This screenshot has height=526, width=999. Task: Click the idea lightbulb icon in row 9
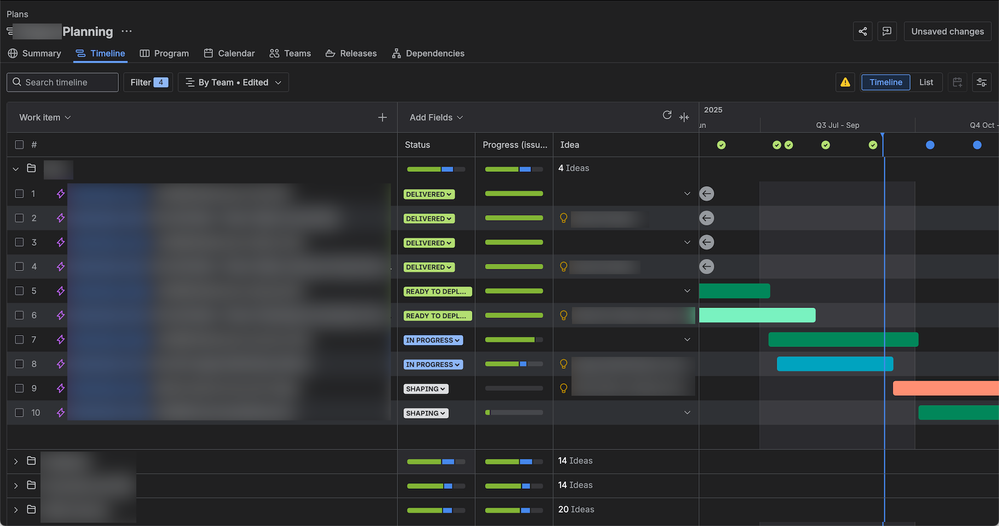click(x=563, y=388)
